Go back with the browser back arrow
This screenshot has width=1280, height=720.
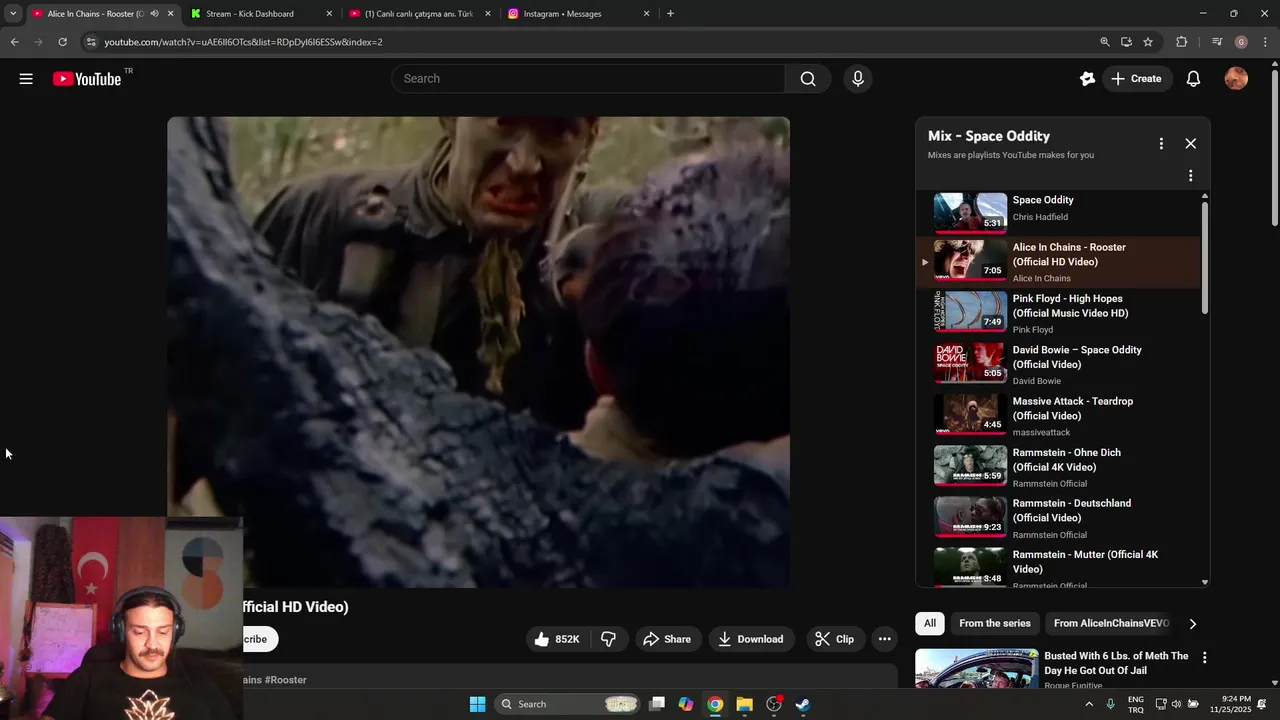tap(14, 42)
